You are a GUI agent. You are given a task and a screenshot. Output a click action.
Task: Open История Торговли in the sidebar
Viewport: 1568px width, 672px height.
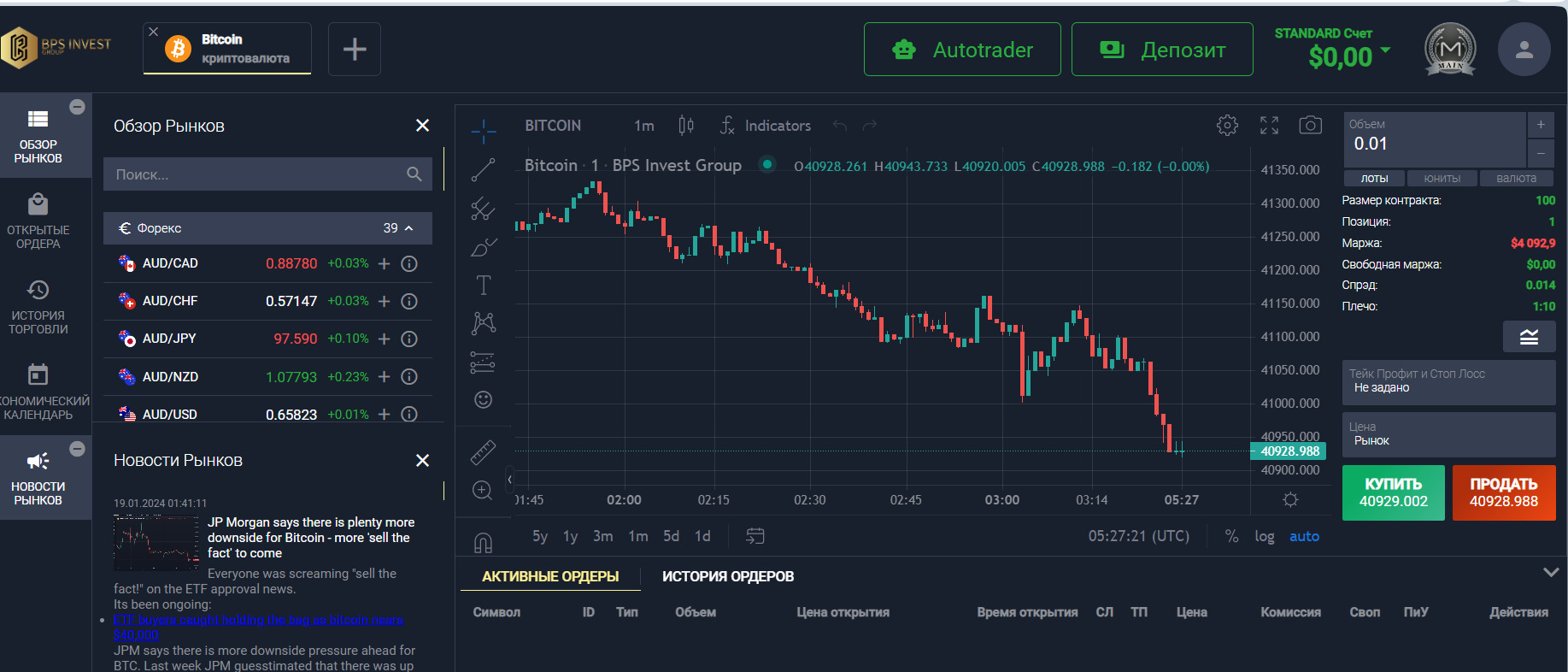coord(38,306)
